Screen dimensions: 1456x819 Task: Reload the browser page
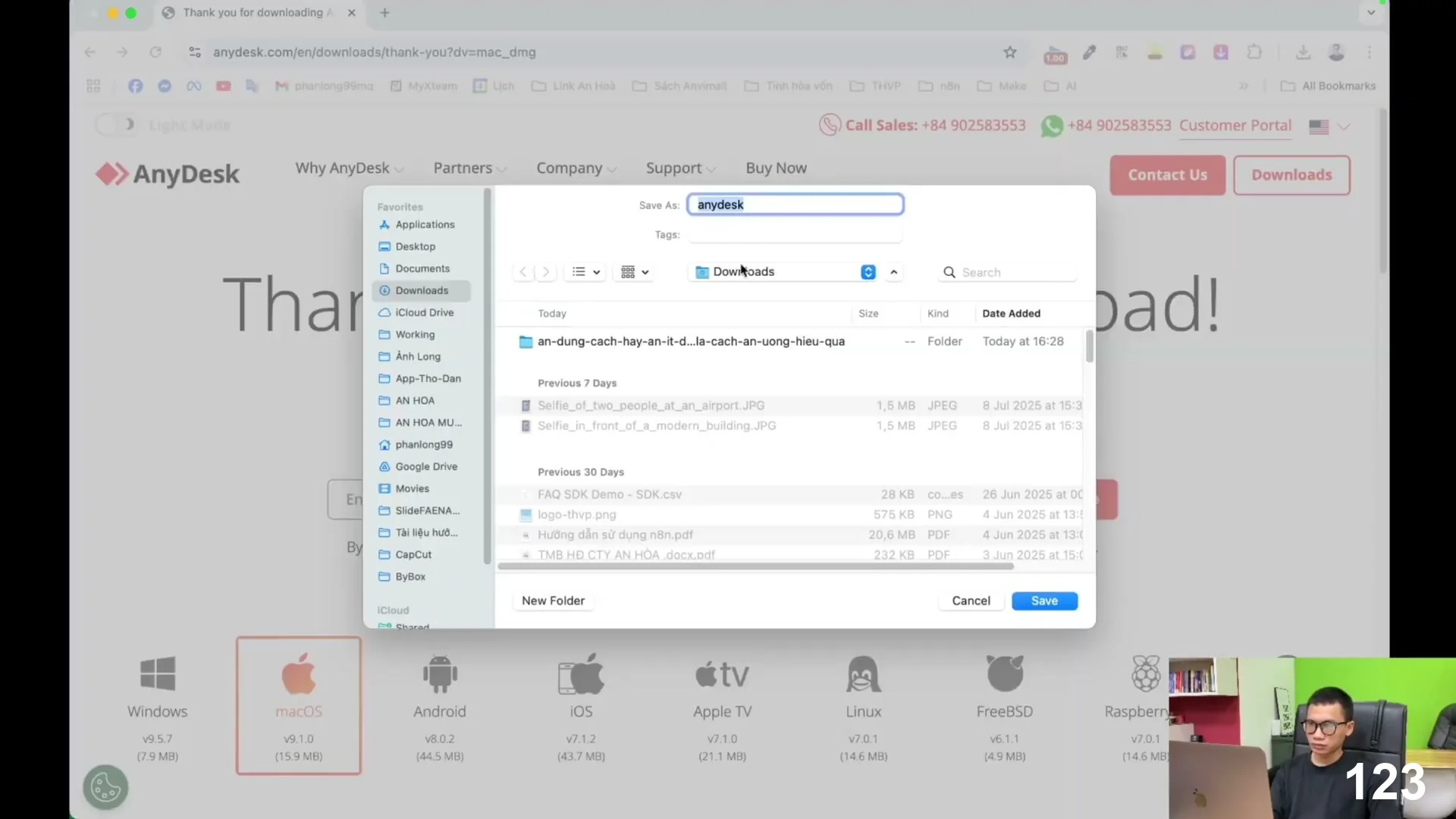(155, 52)
